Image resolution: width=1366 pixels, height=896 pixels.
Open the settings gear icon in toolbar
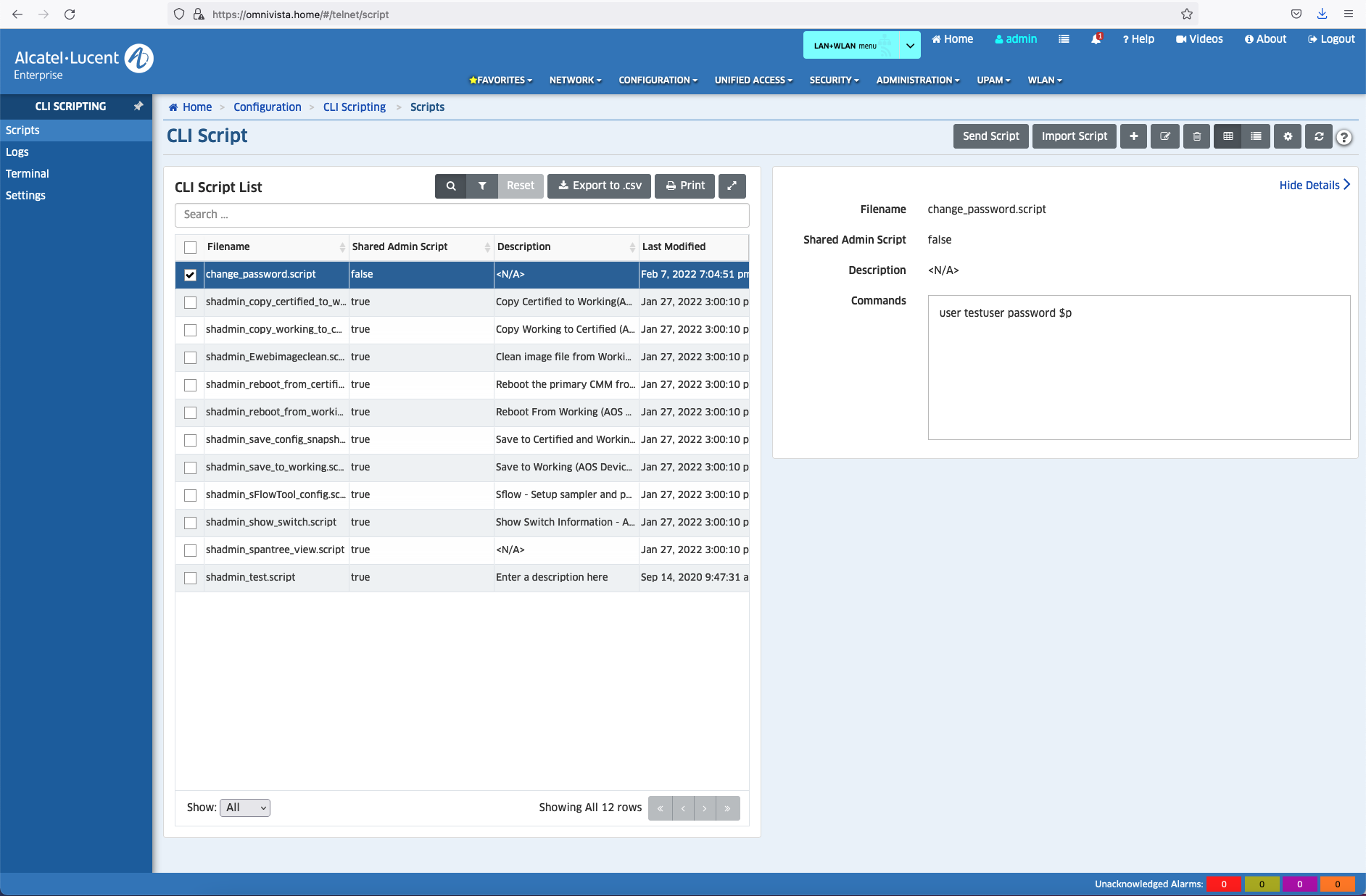pos(1288,136)
